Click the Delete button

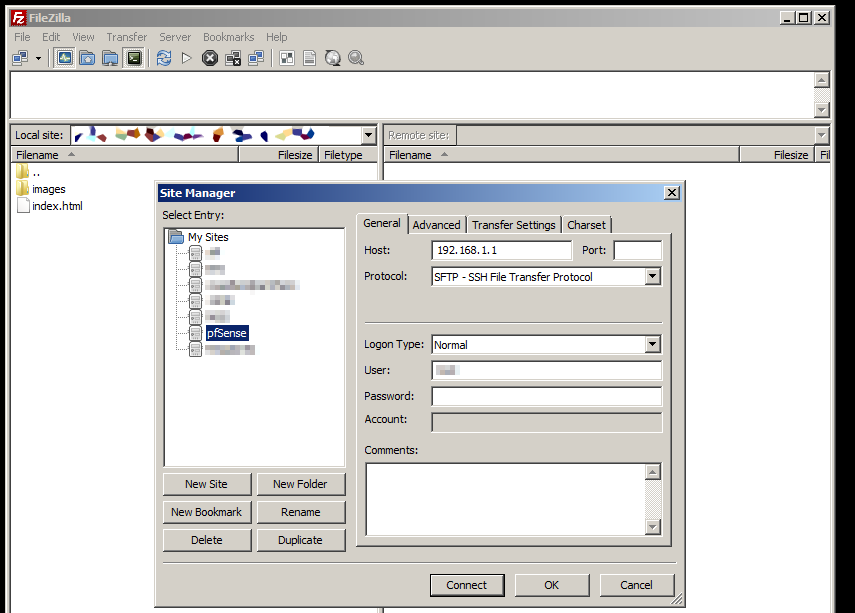click(x=207, y=540)
